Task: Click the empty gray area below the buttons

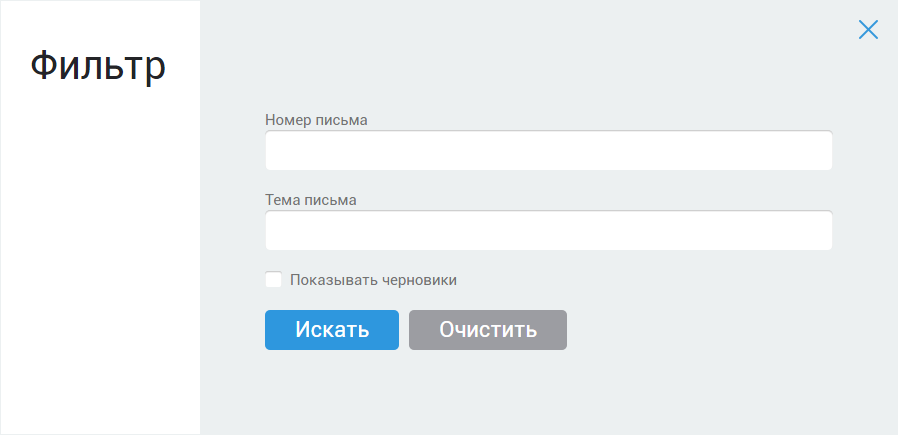Action: 548,395
